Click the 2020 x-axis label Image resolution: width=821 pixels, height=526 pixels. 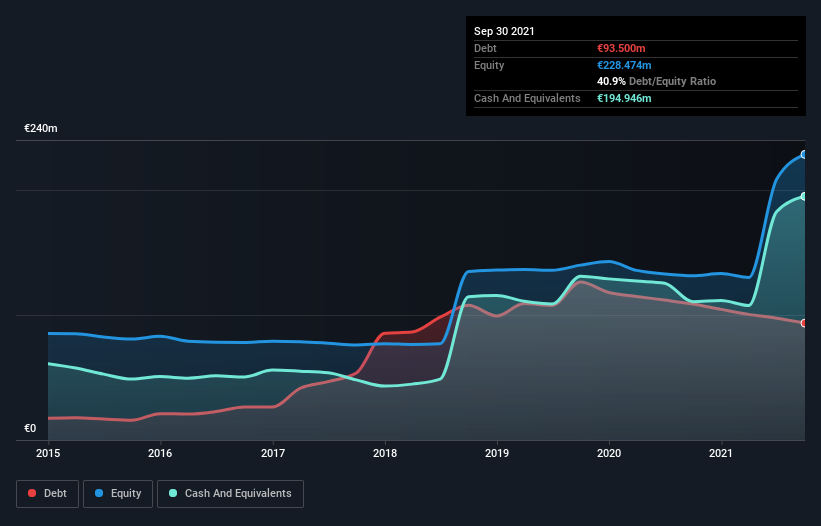609,453
